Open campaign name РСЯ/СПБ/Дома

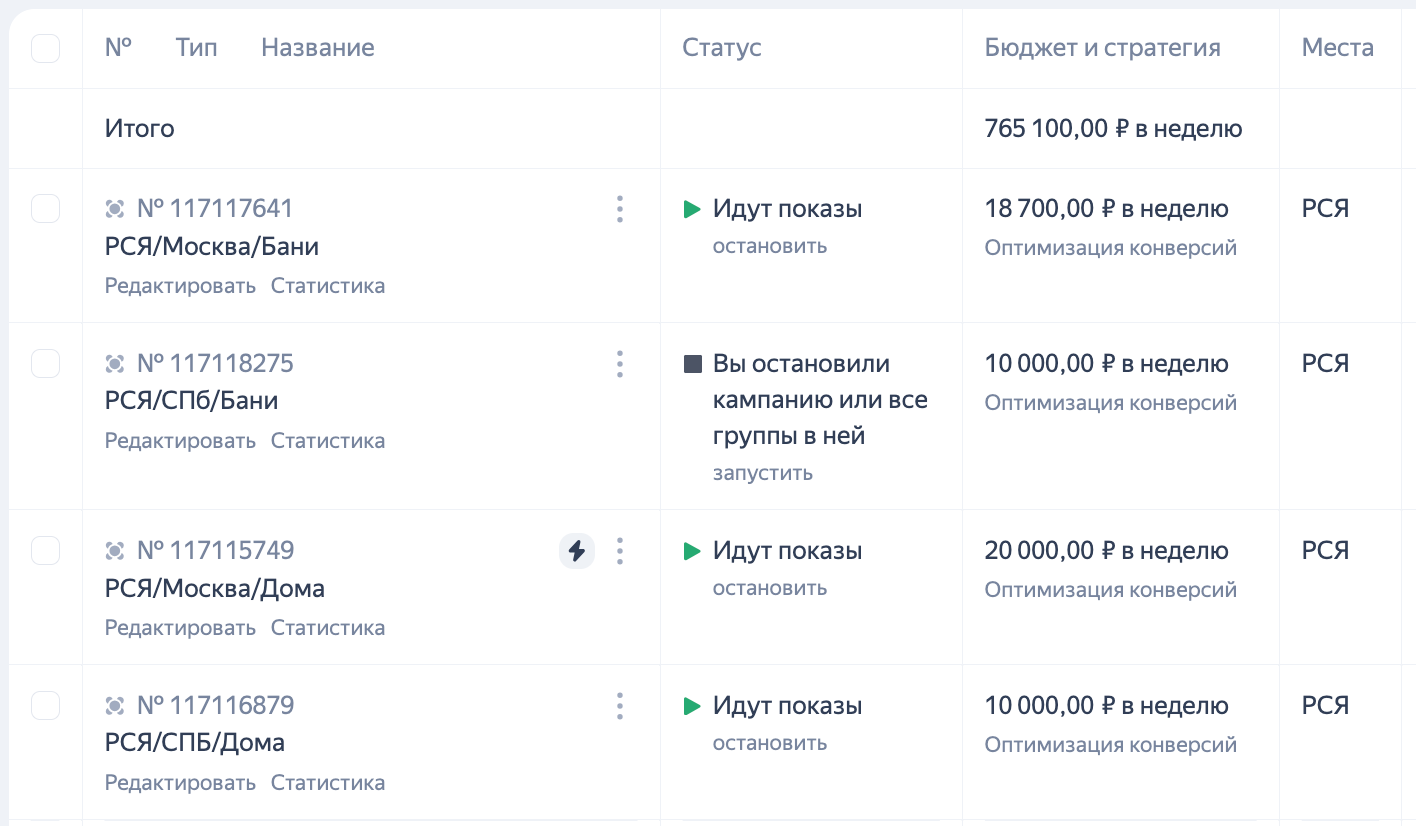coord(195,744)
